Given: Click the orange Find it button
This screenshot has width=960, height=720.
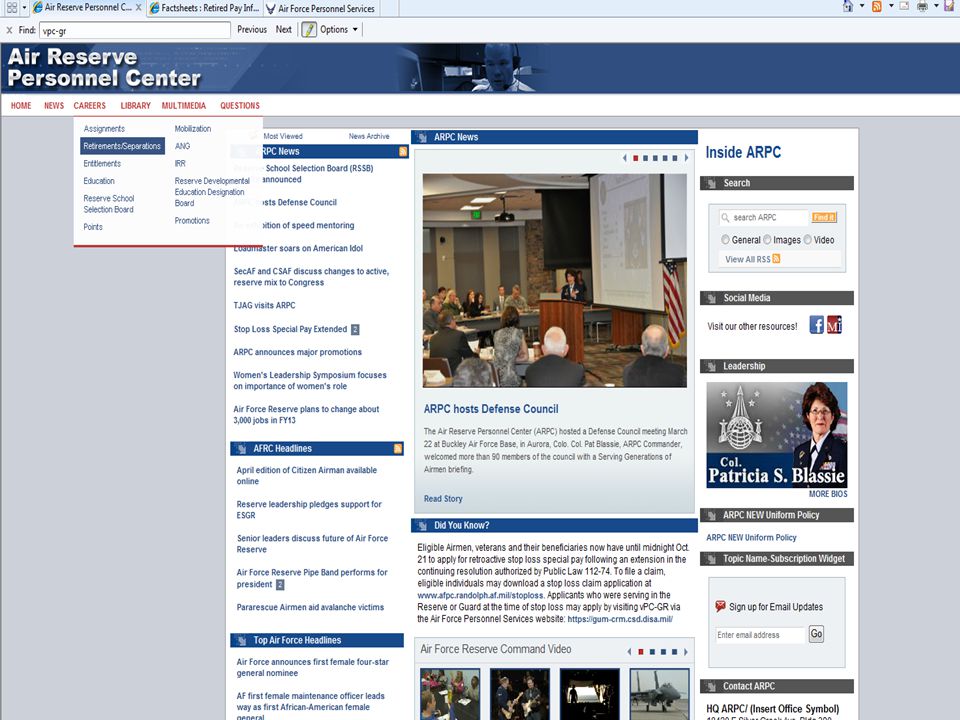Looking at the screenshot, I should [824, 217].
